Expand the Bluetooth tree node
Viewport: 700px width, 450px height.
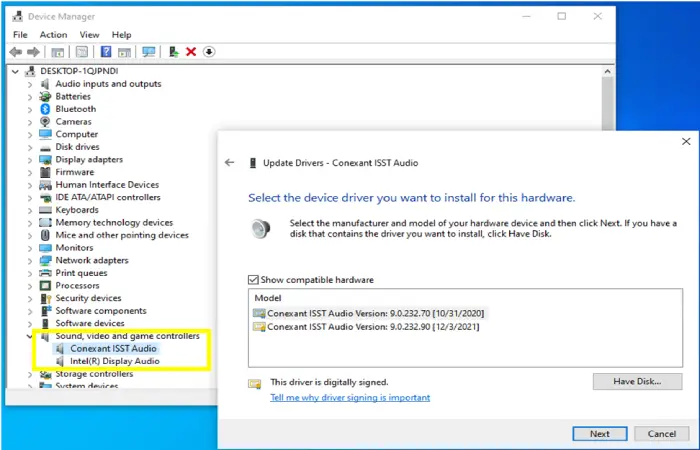tap(30, 109)
